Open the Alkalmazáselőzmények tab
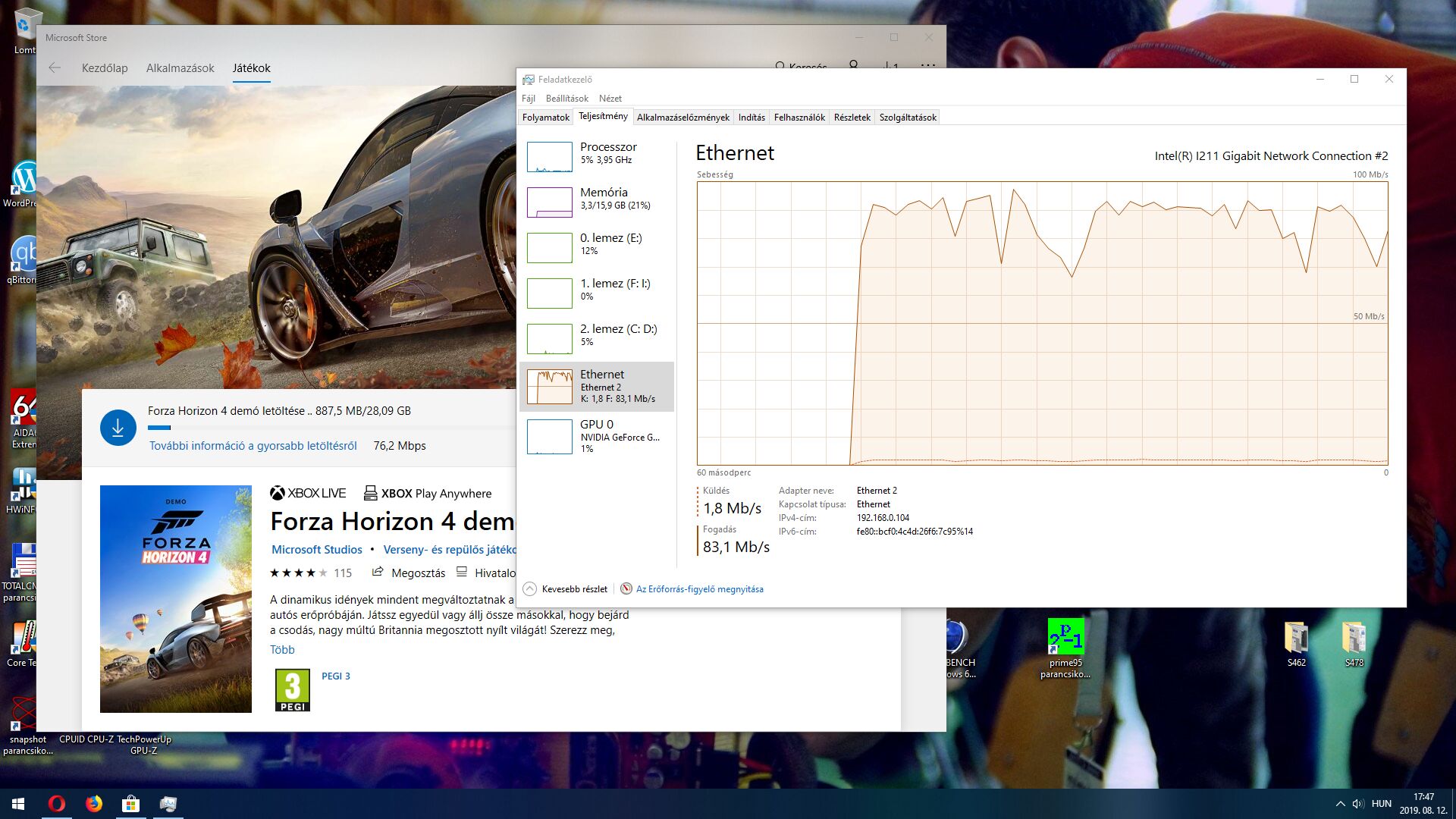Viewport: 1456px width, 819px height. click(x=683, y=118)
